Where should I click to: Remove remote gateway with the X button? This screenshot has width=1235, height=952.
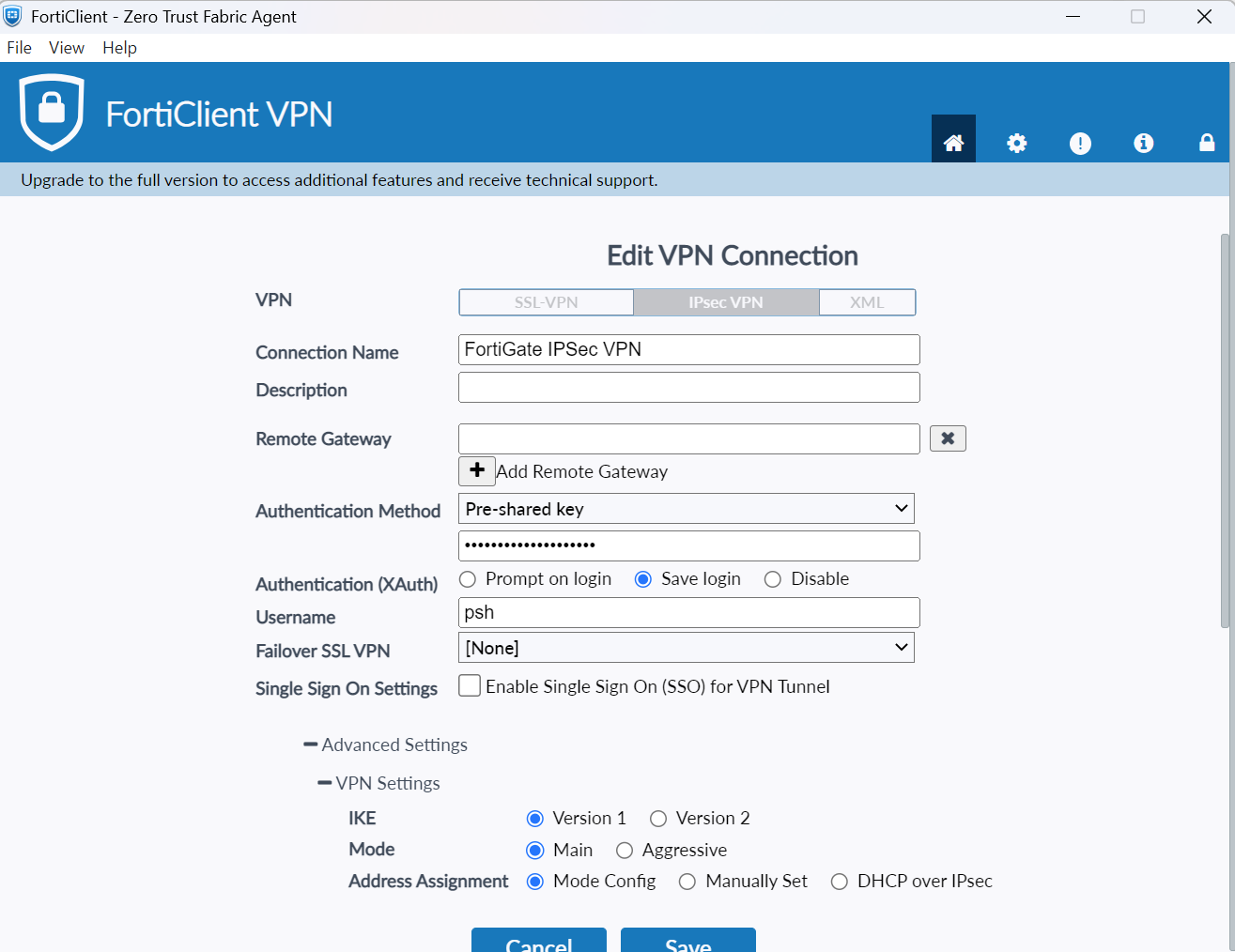point(948,438)
